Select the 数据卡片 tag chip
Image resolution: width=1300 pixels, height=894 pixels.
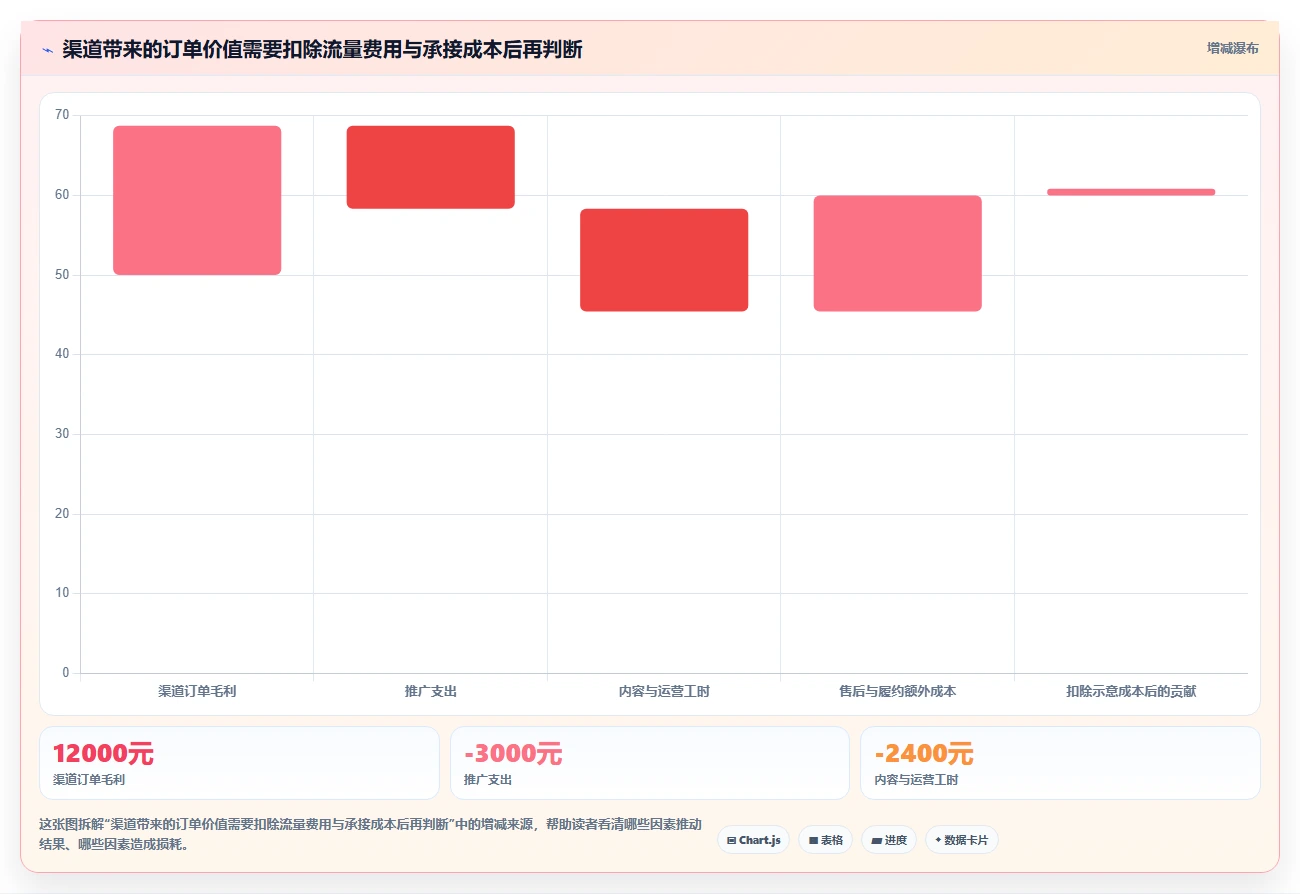[961, 840]
